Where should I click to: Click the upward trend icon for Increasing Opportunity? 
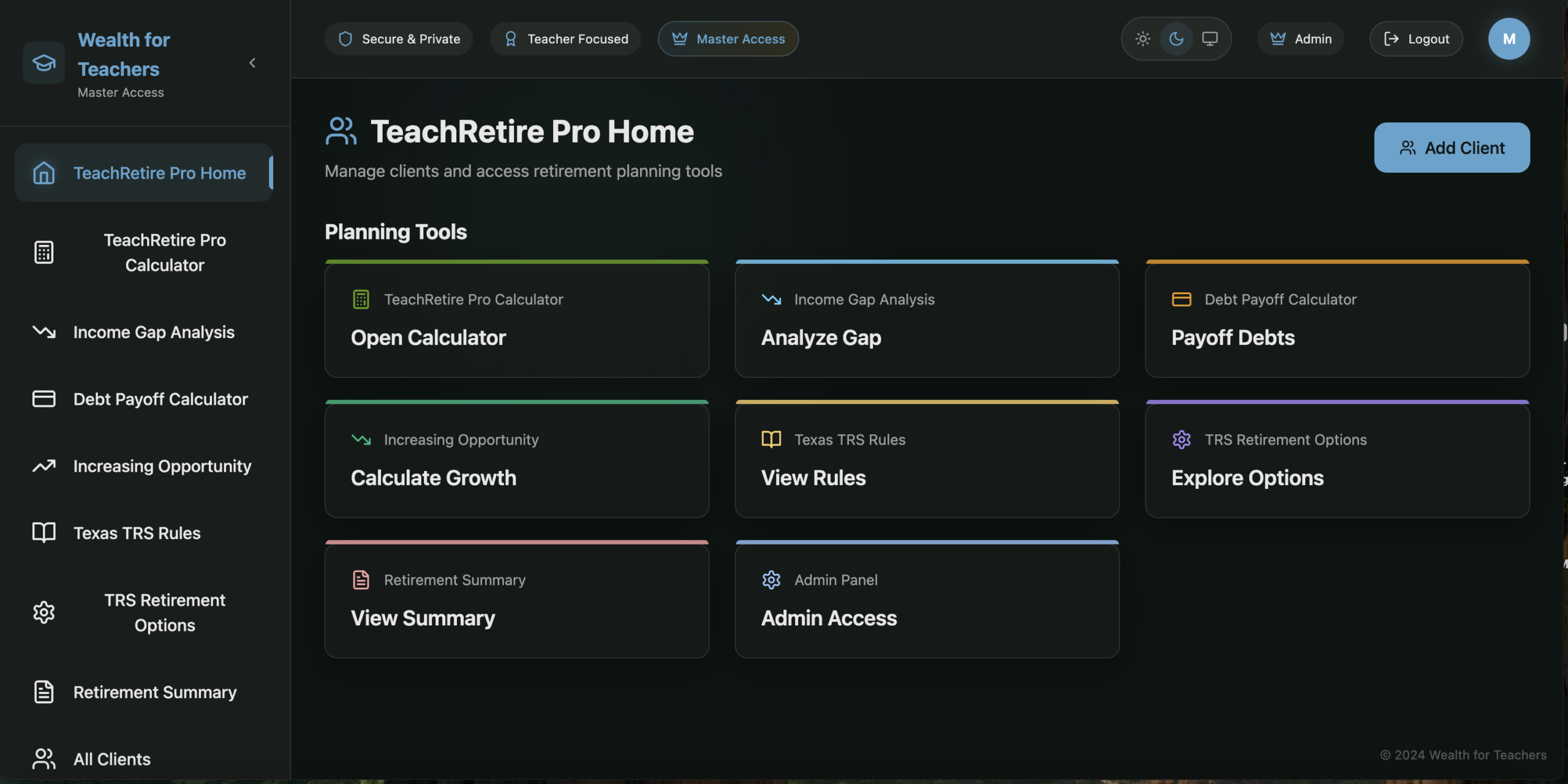43,466
